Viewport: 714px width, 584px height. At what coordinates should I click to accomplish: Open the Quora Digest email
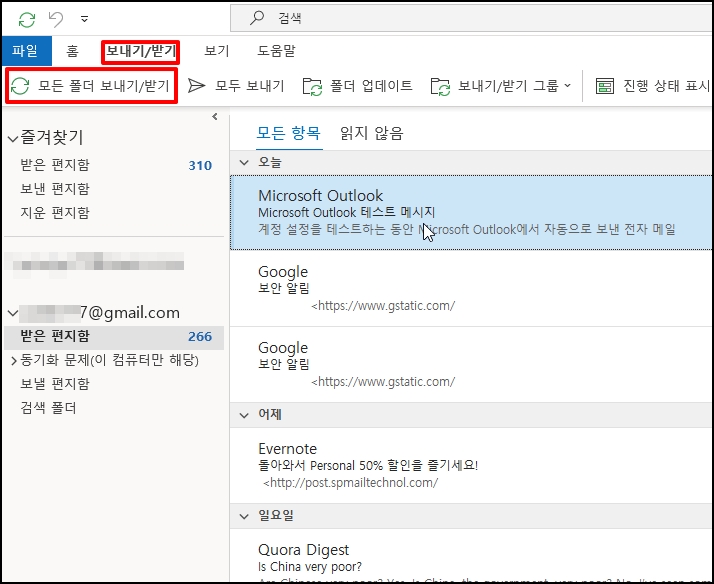(x=471, y=556)
